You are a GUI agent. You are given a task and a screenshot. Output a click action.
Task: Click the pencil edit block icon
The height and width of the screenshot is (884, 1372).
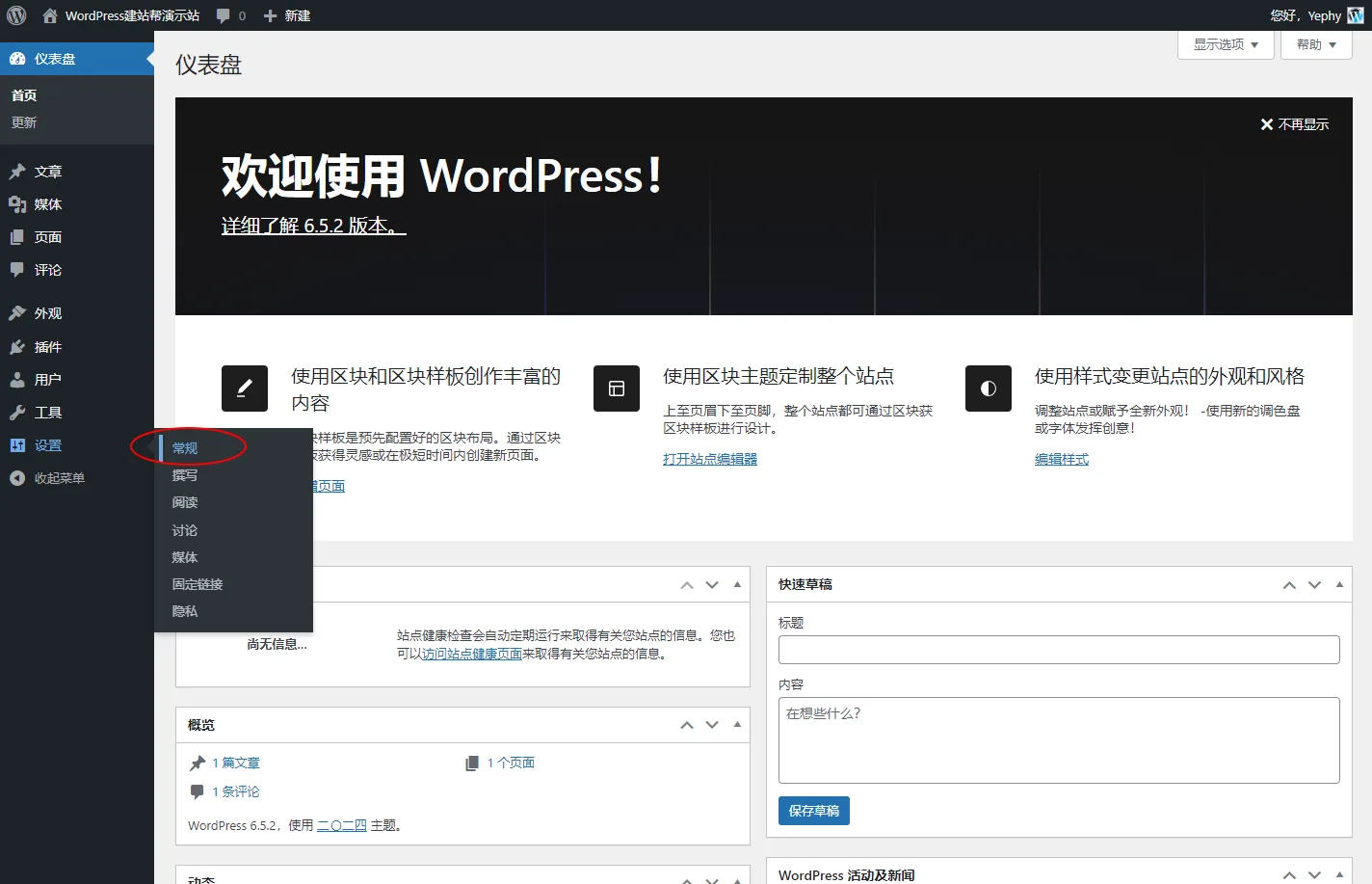pyautogui.click(x=245, y=388)
